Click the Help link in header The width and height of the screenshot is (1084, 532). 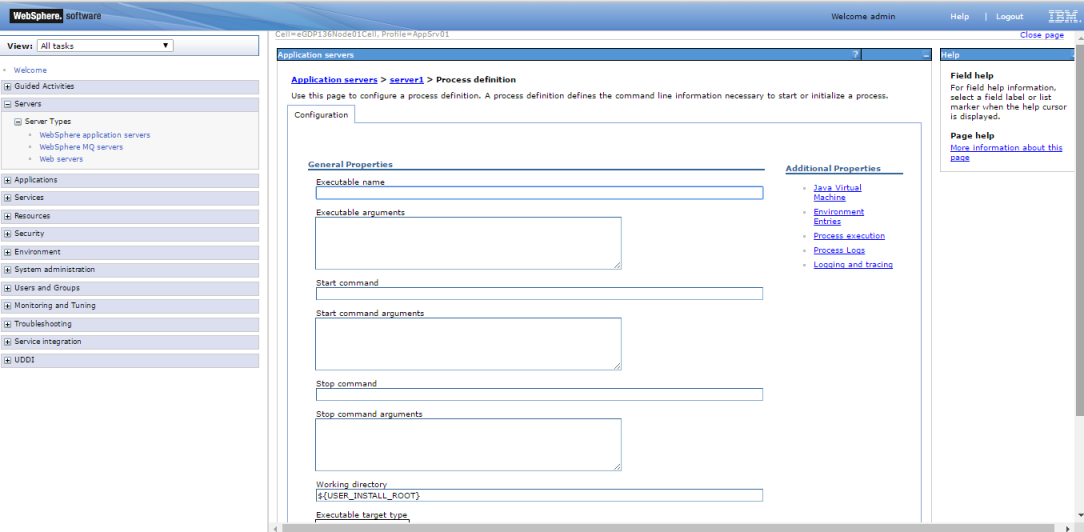coord(960,17)
